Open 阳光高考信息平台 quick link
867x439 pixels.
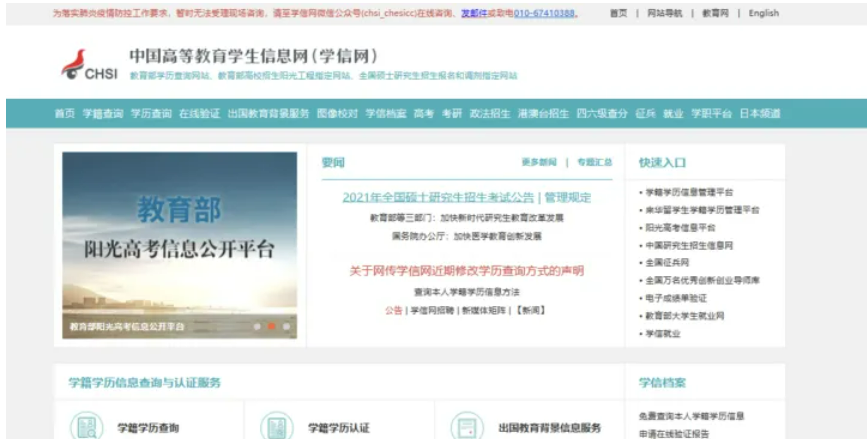pos(680,228)
